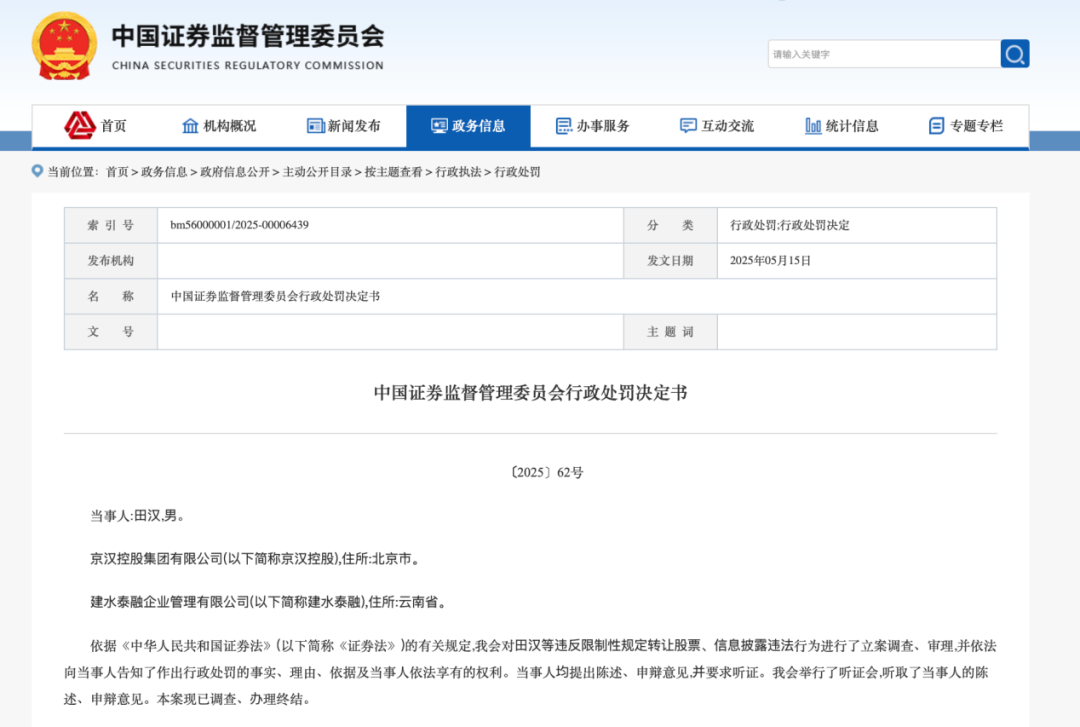Type in the keyword search field
This screenshot has width=1080, height=727.
[883, 54]
